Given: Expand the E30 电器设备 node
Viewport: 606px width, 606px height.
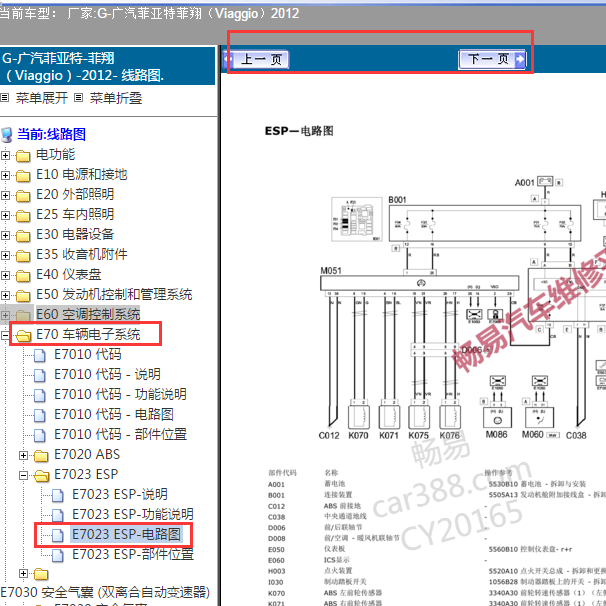Looking at the screenshot, I should coord(5,235).
